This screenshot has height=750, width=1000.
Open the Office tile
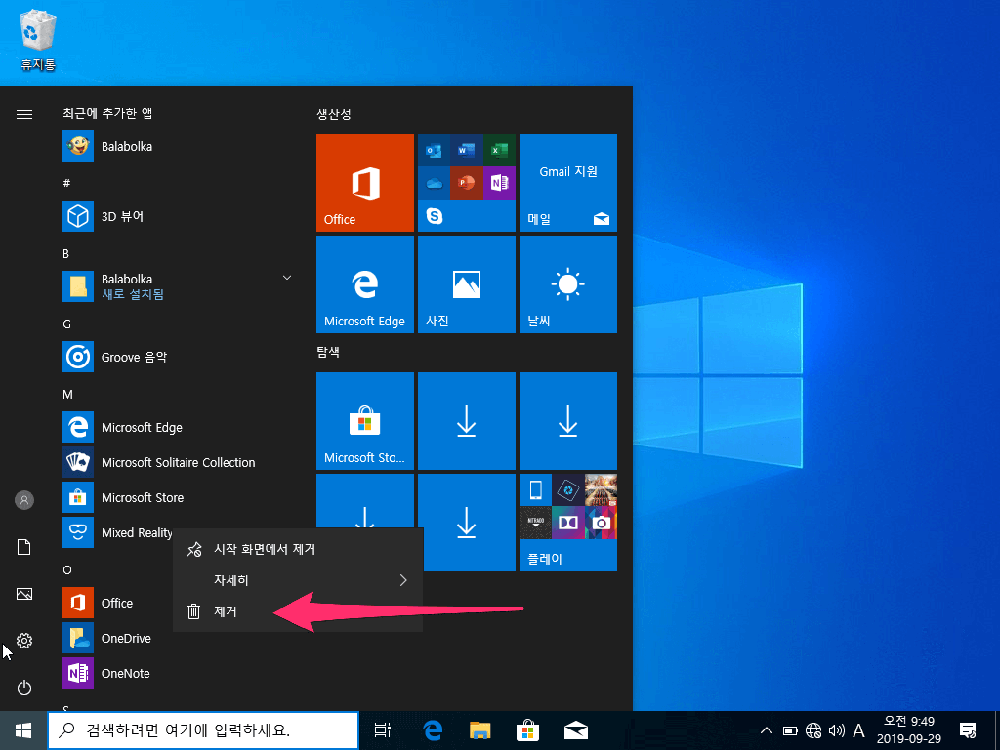point(365,182)
